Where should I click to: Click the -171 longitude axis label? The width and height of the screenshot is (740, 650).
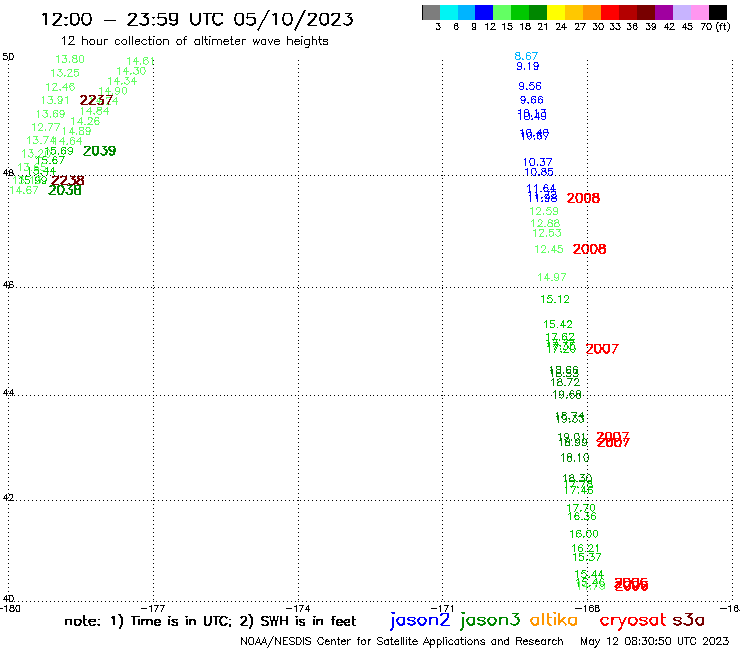442,608
